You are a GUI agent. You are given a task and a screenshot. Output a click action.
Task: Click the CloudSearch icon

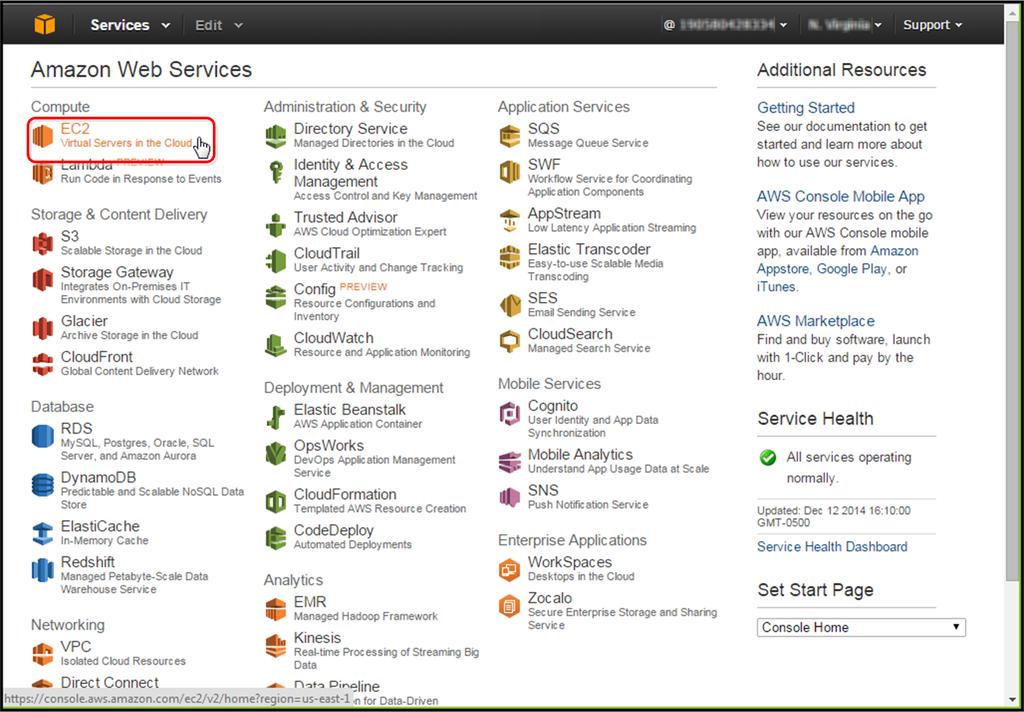click(510, 342)
